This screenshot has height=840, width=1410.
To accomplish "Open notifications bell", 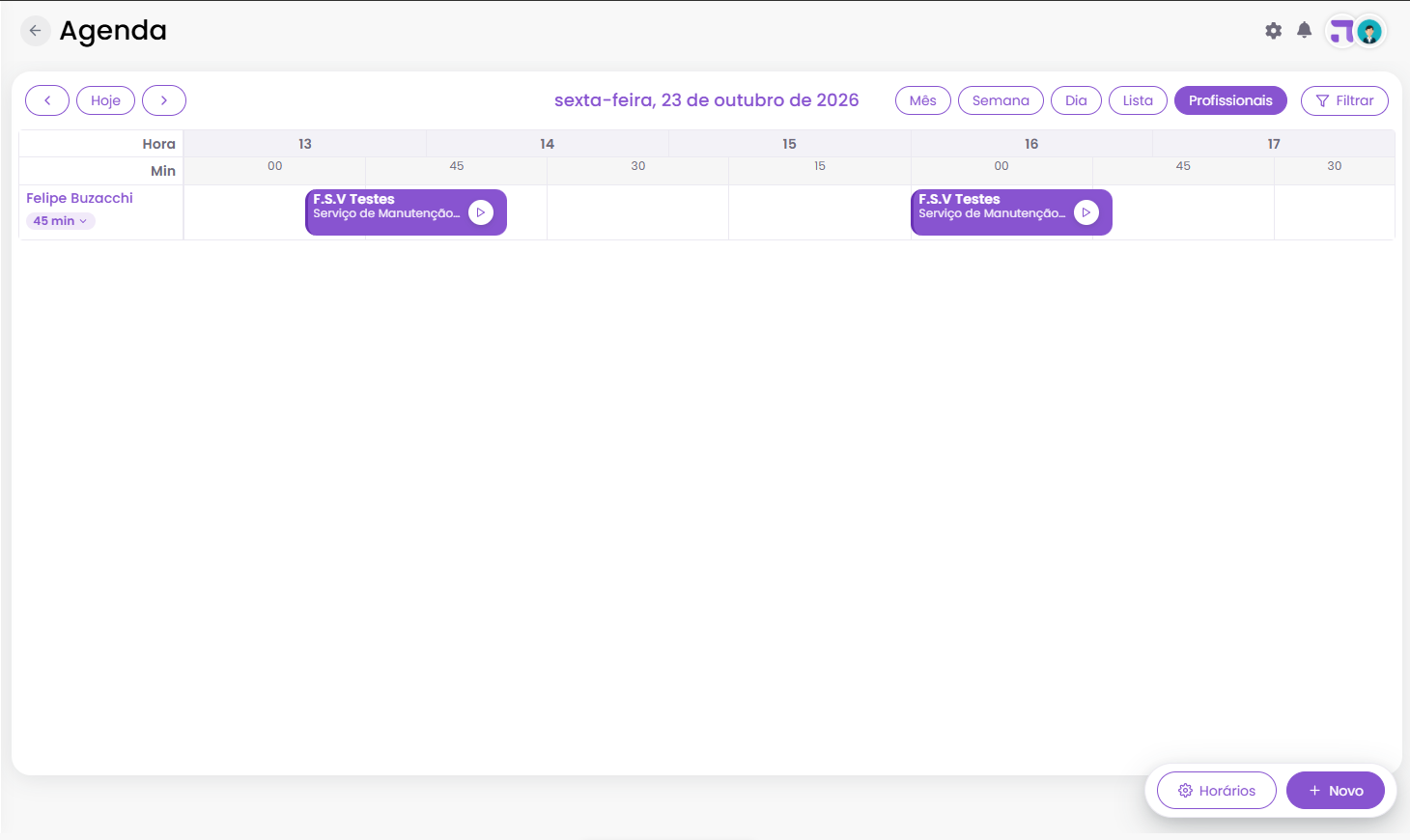I will point(1304,30).
